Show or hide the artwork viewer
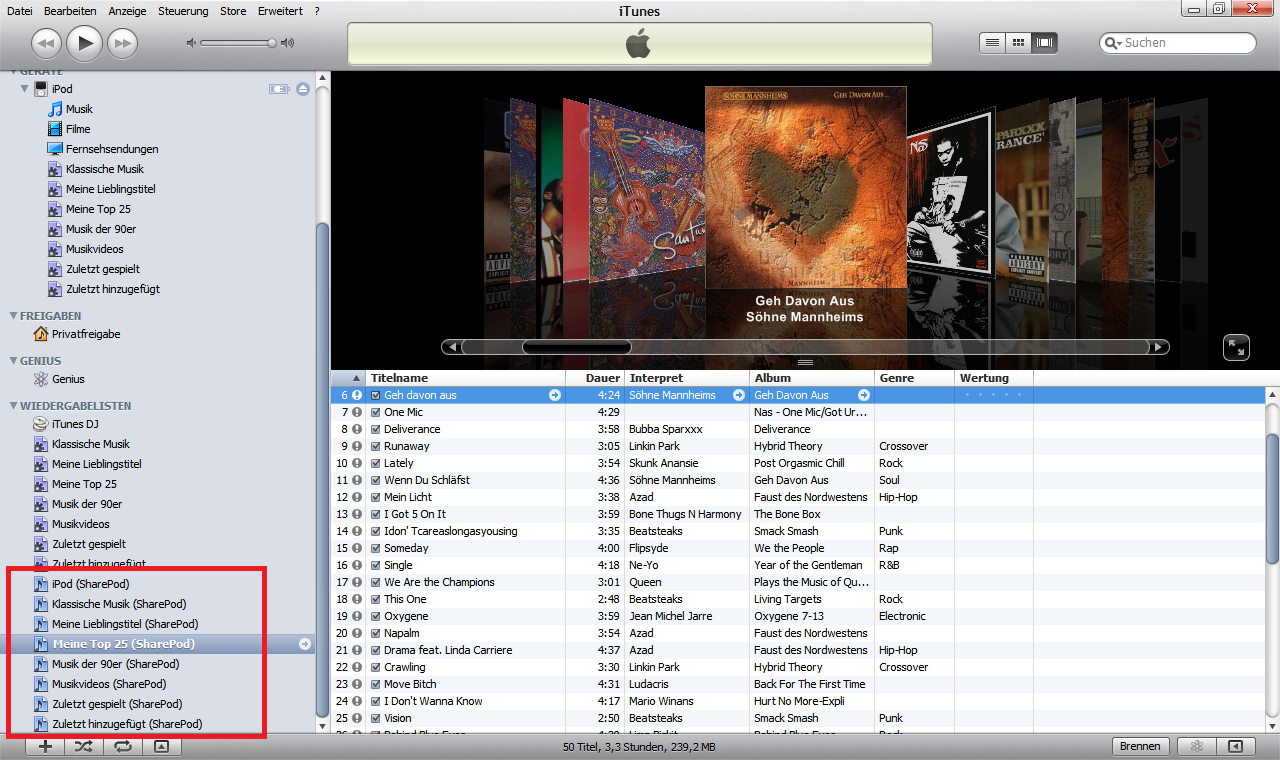1280x760 pixels. click(x=162, y=746)
